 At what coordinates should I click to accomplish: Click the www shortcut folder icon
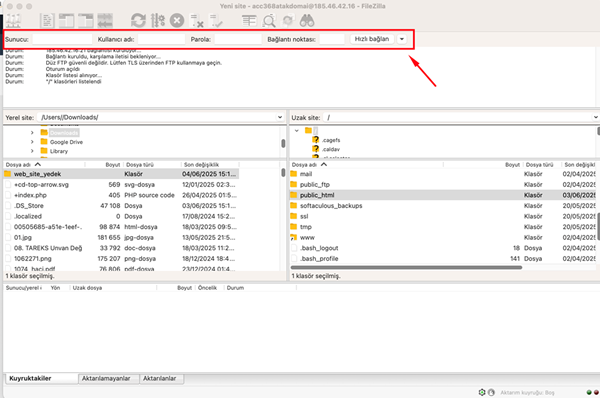pos(293,237)
